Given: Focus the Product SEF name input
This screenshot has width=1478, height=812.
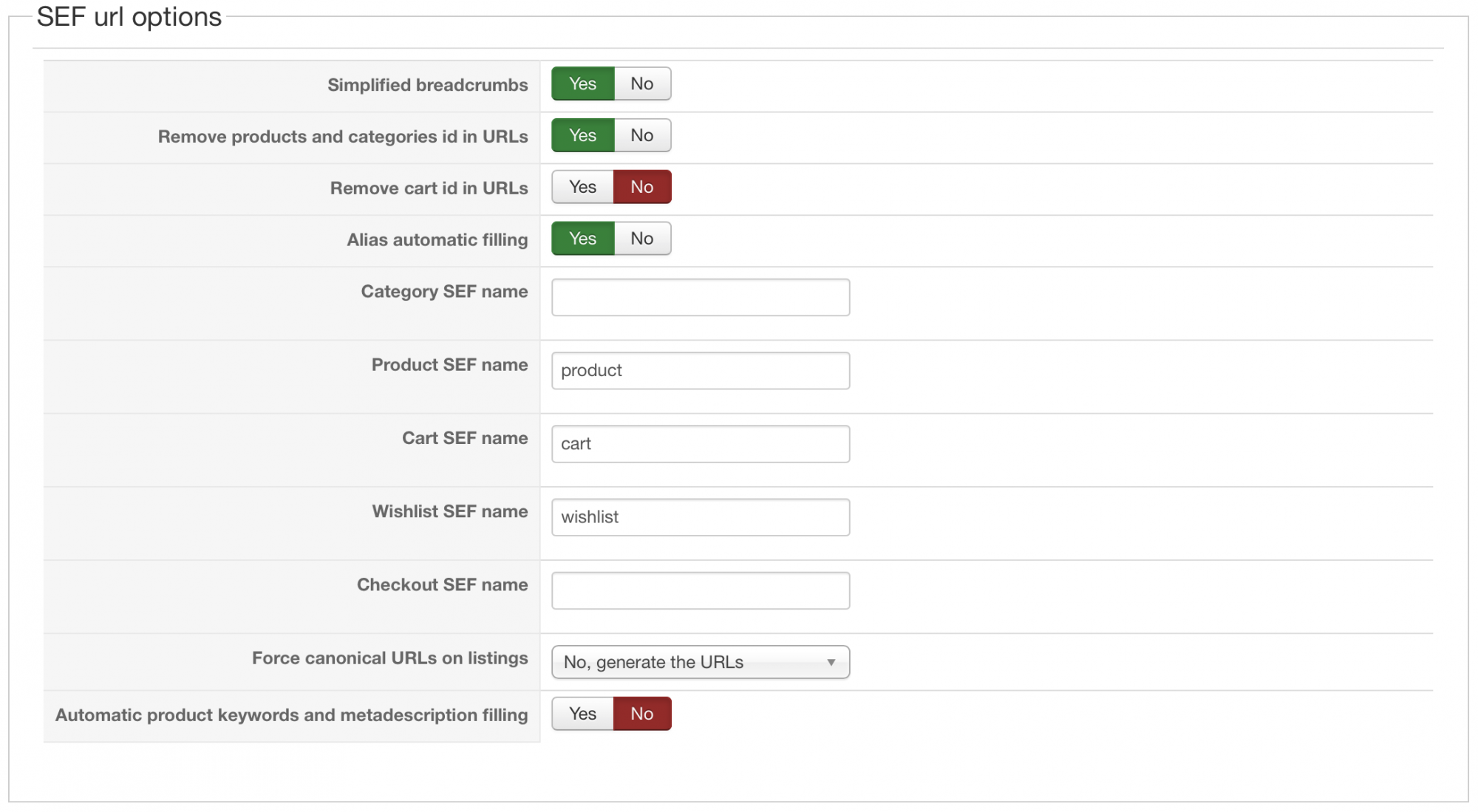Looking at the screenshot, I should (700, 370).
